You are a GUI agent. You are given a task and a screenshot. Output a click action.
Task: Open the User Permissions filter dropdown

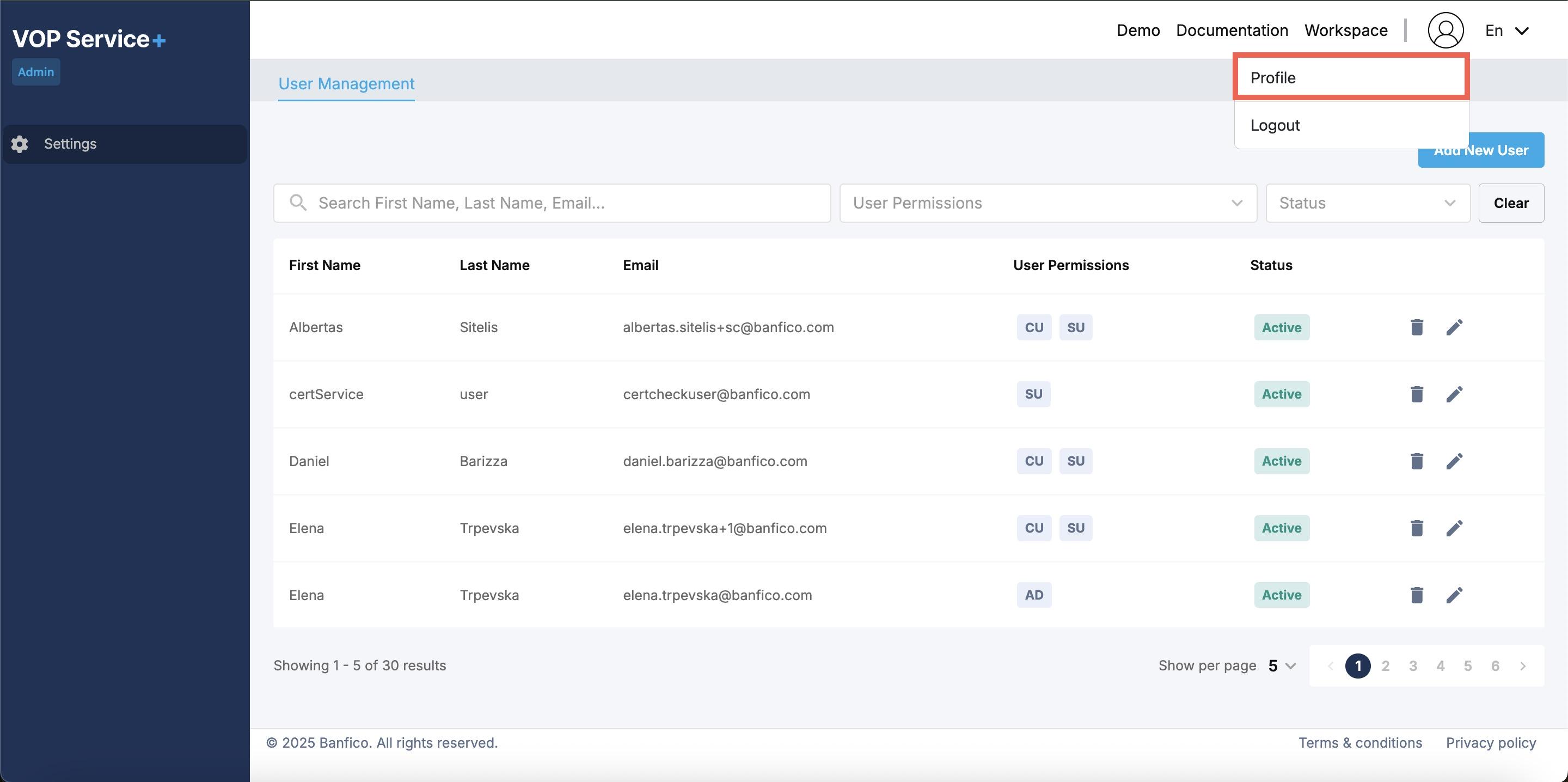1048,203
